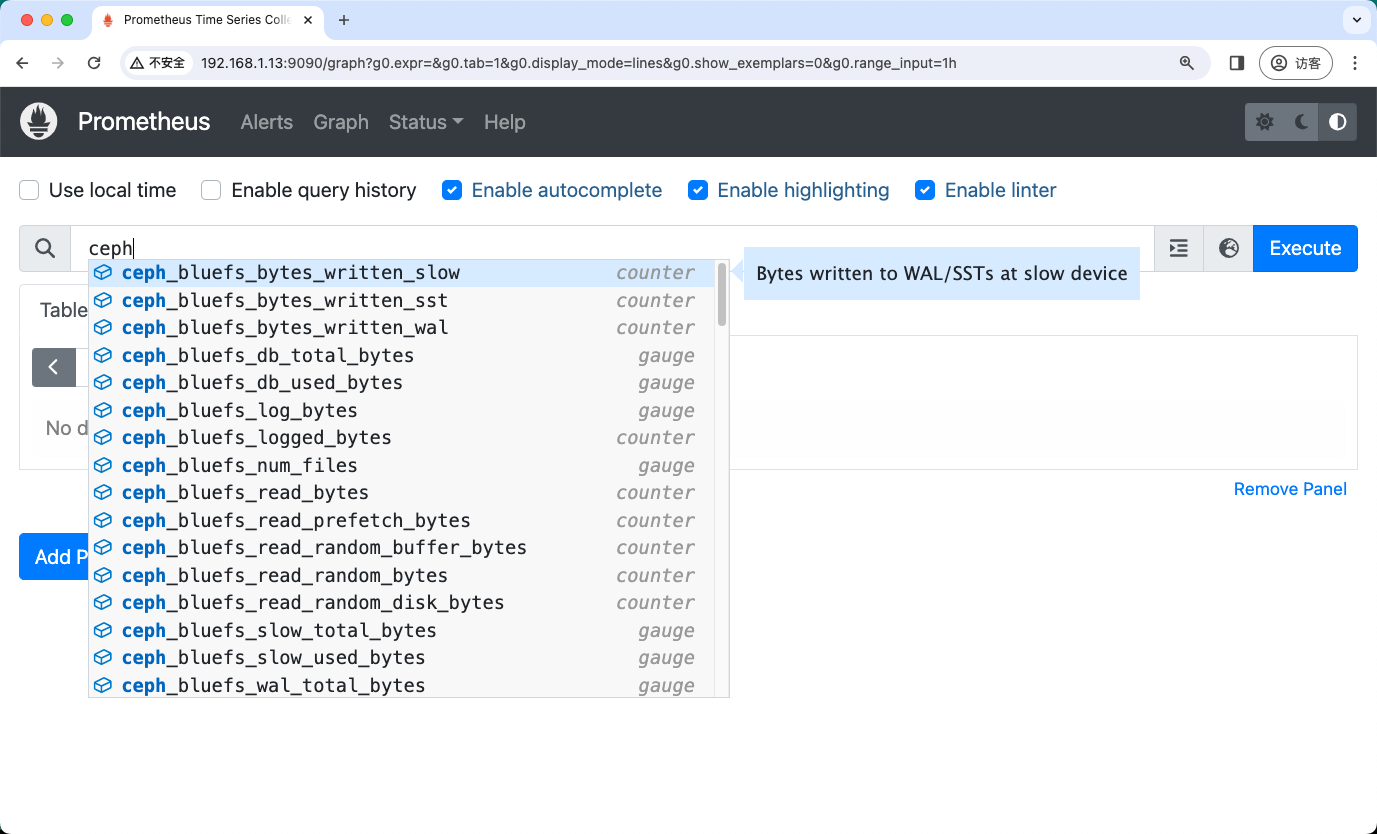This screenshot has height=834, width=1377.
Task: Switch to light theme sun icon
Action: (x=1264, y=122)
